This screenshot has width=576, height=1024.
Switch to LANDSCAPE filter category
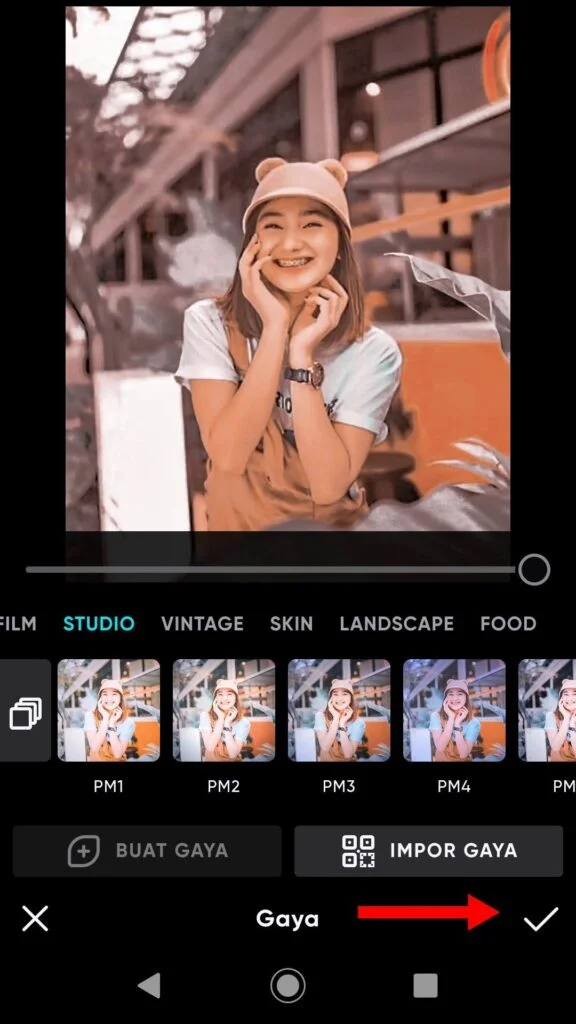coord(396,624)
